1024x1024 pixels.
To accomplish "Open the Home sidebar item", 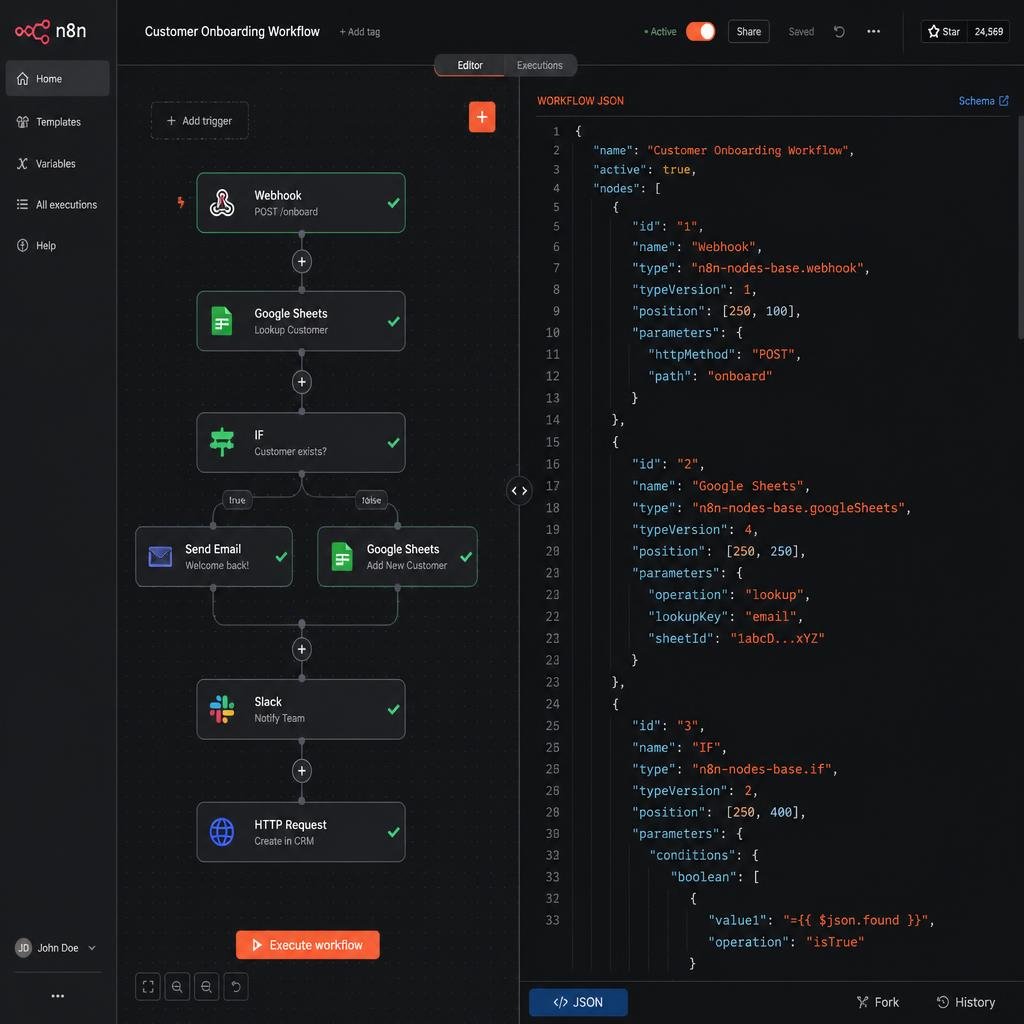I will click(x=57, y=78).
